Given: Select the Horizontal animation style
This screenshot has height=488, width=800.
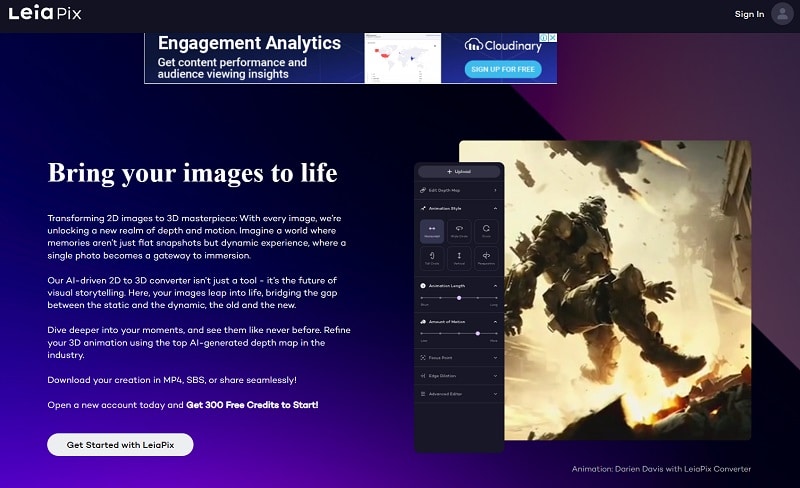Looking at the screenshot, I should pyautogui.click(x=432, y=231).
